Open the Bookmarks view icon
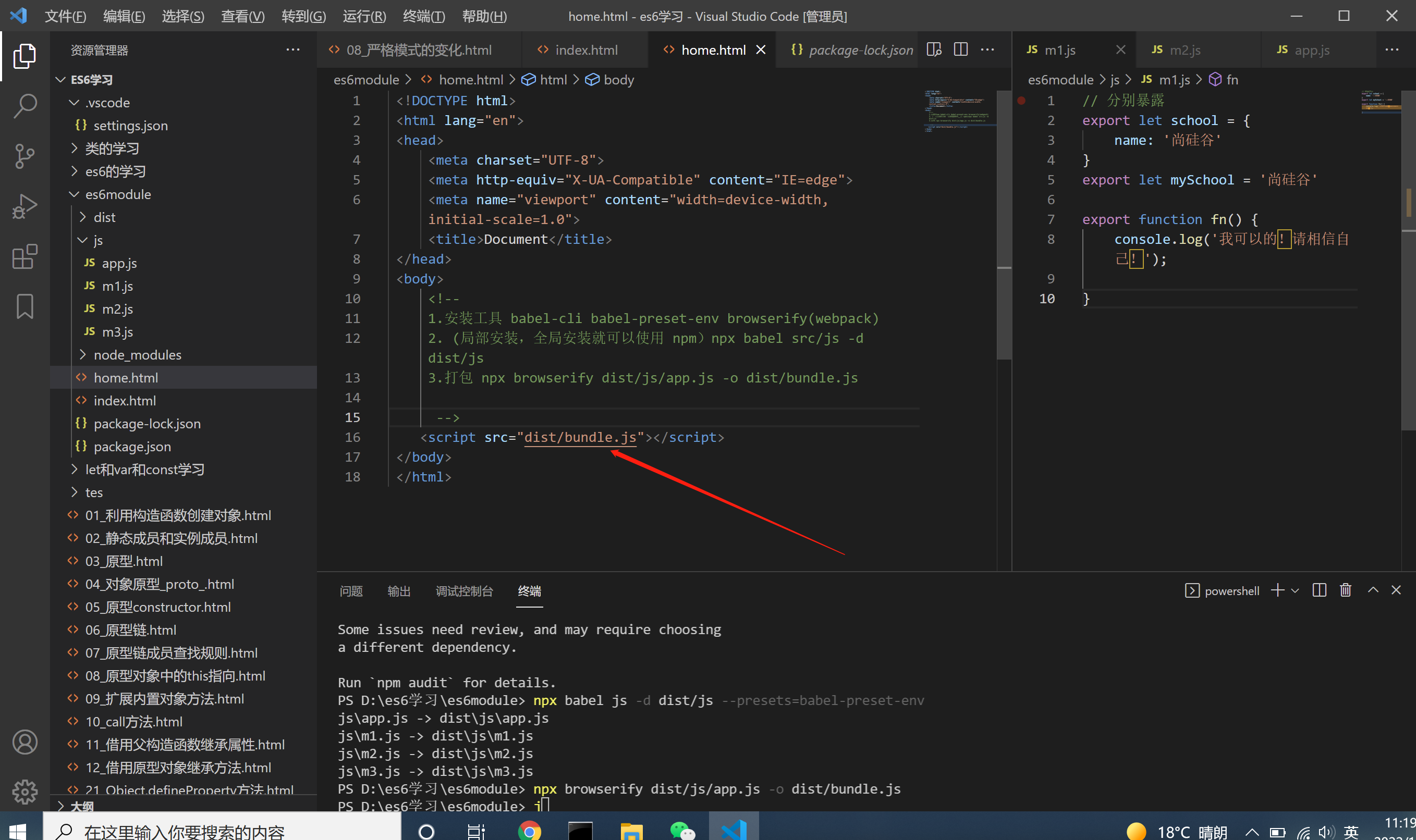 click(x=25, y=306)
